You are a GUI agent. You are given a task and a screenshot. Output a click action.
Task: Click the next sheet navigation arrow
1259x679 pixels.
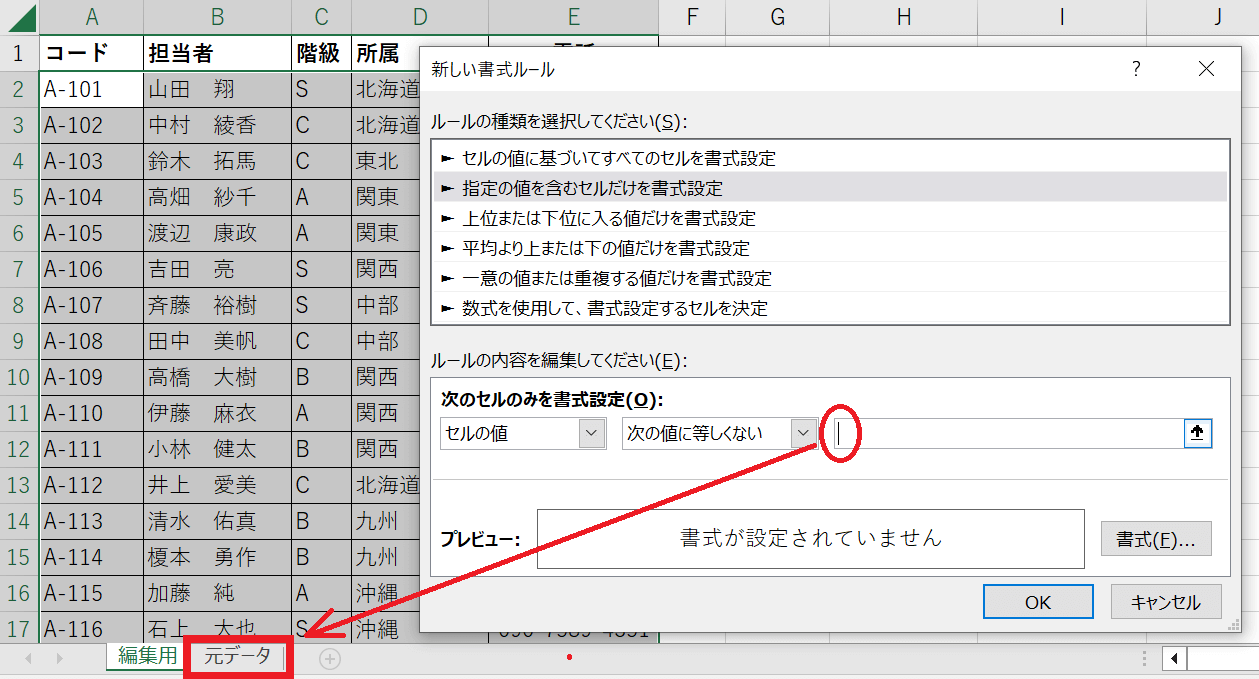(x=60, y=658)
